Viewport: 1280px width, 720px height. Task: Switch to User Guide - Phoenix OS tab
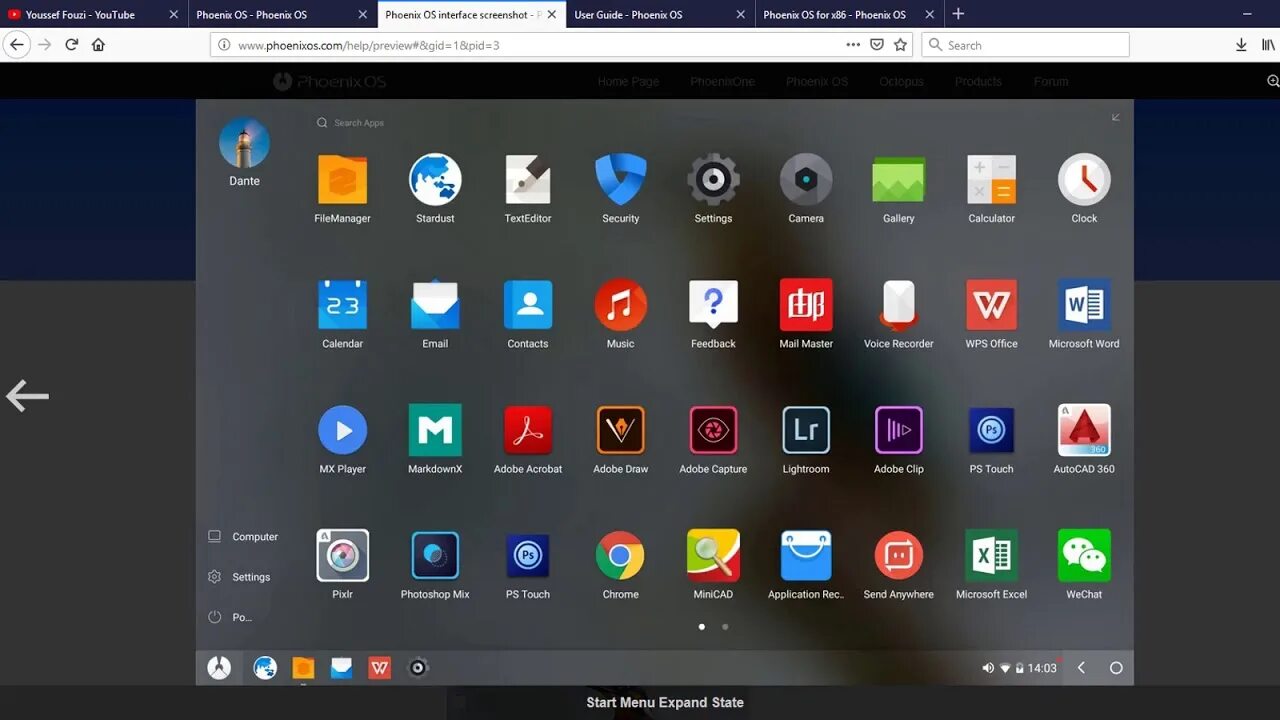click(x=628, y=15)
